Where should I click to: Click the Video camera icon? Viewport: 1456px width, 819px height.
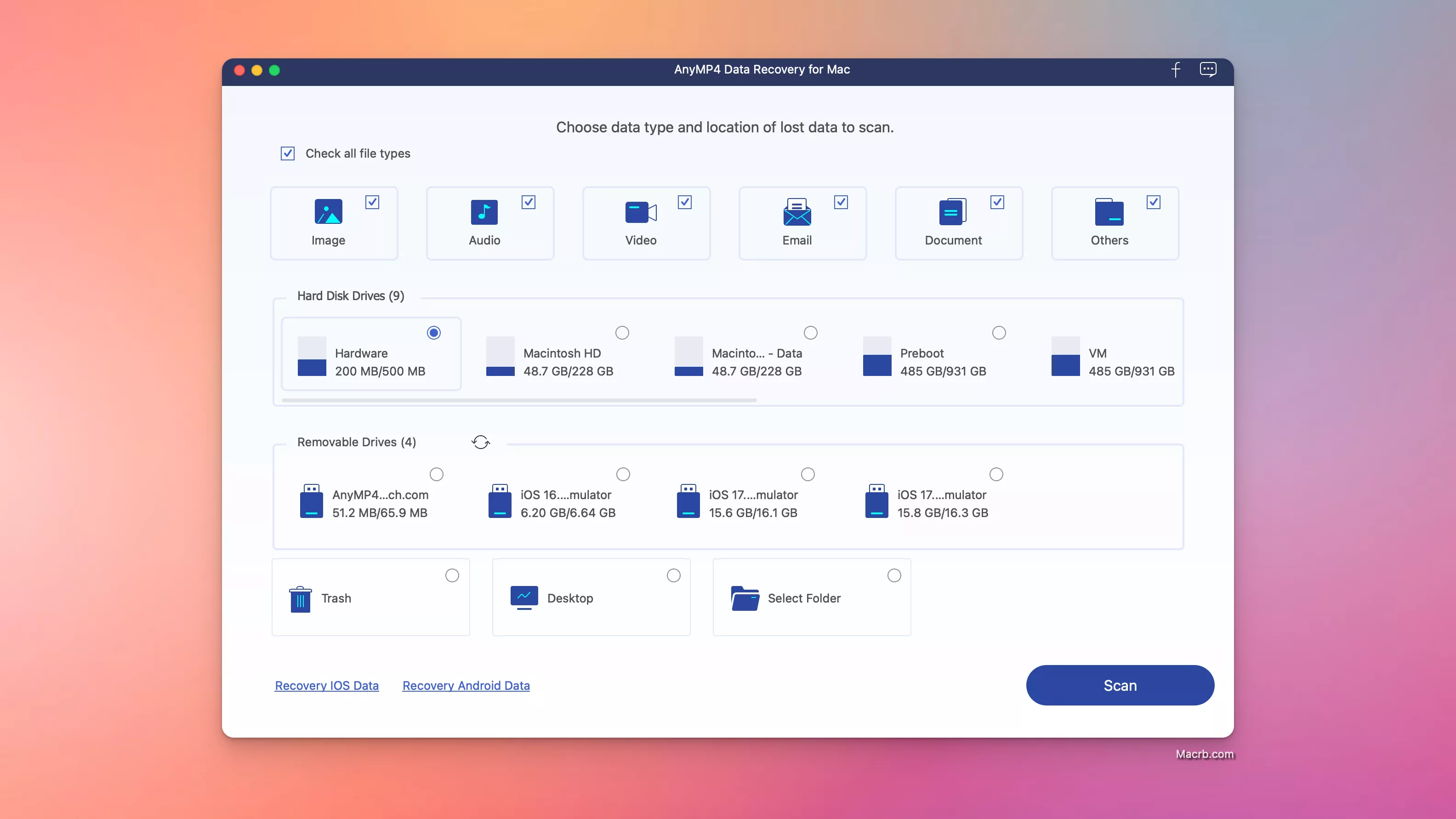point(641,212)
